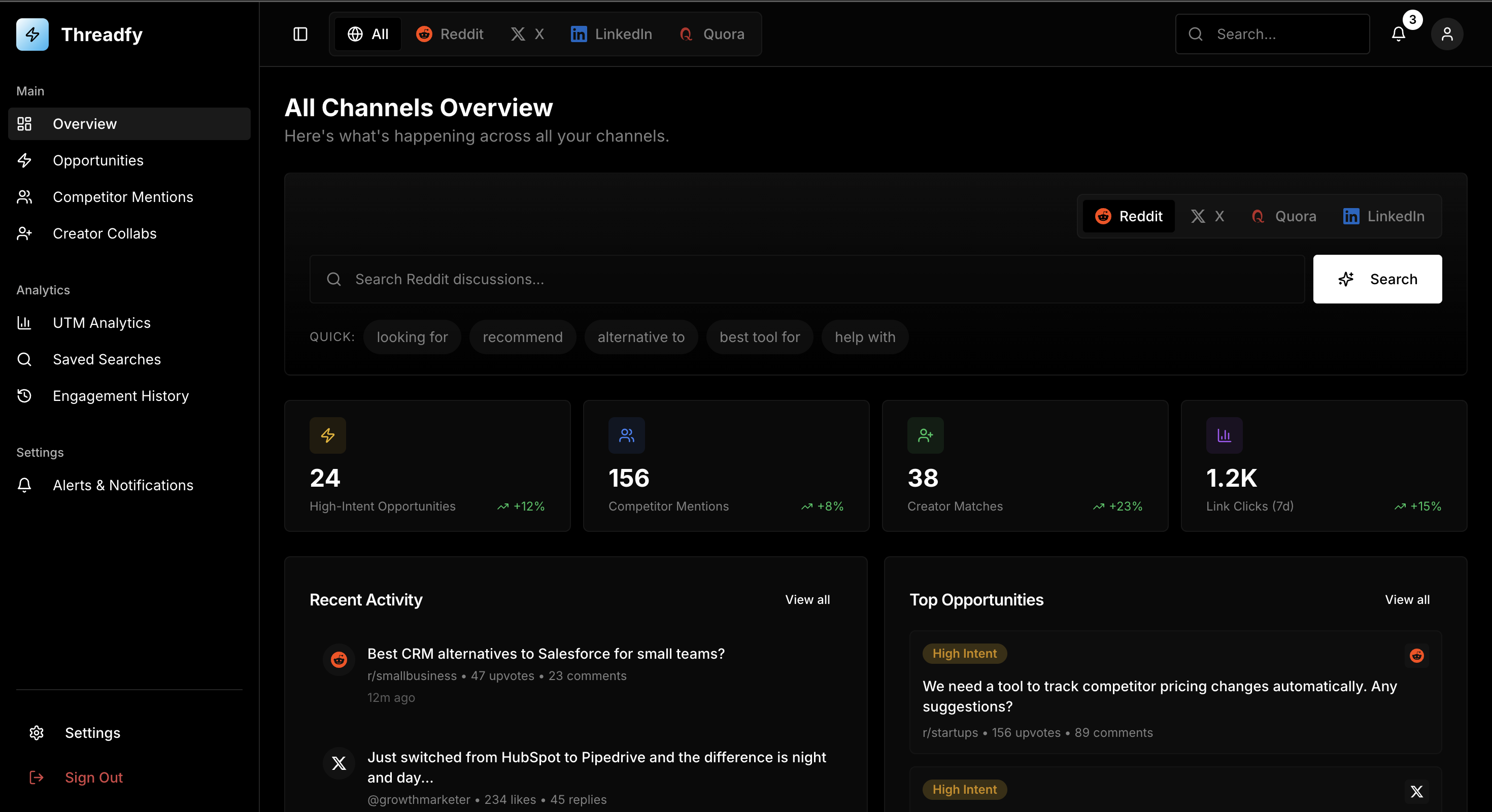Click X badge icon on second High Intent card
This screenshot has height=812, width=1492.
1417,792
